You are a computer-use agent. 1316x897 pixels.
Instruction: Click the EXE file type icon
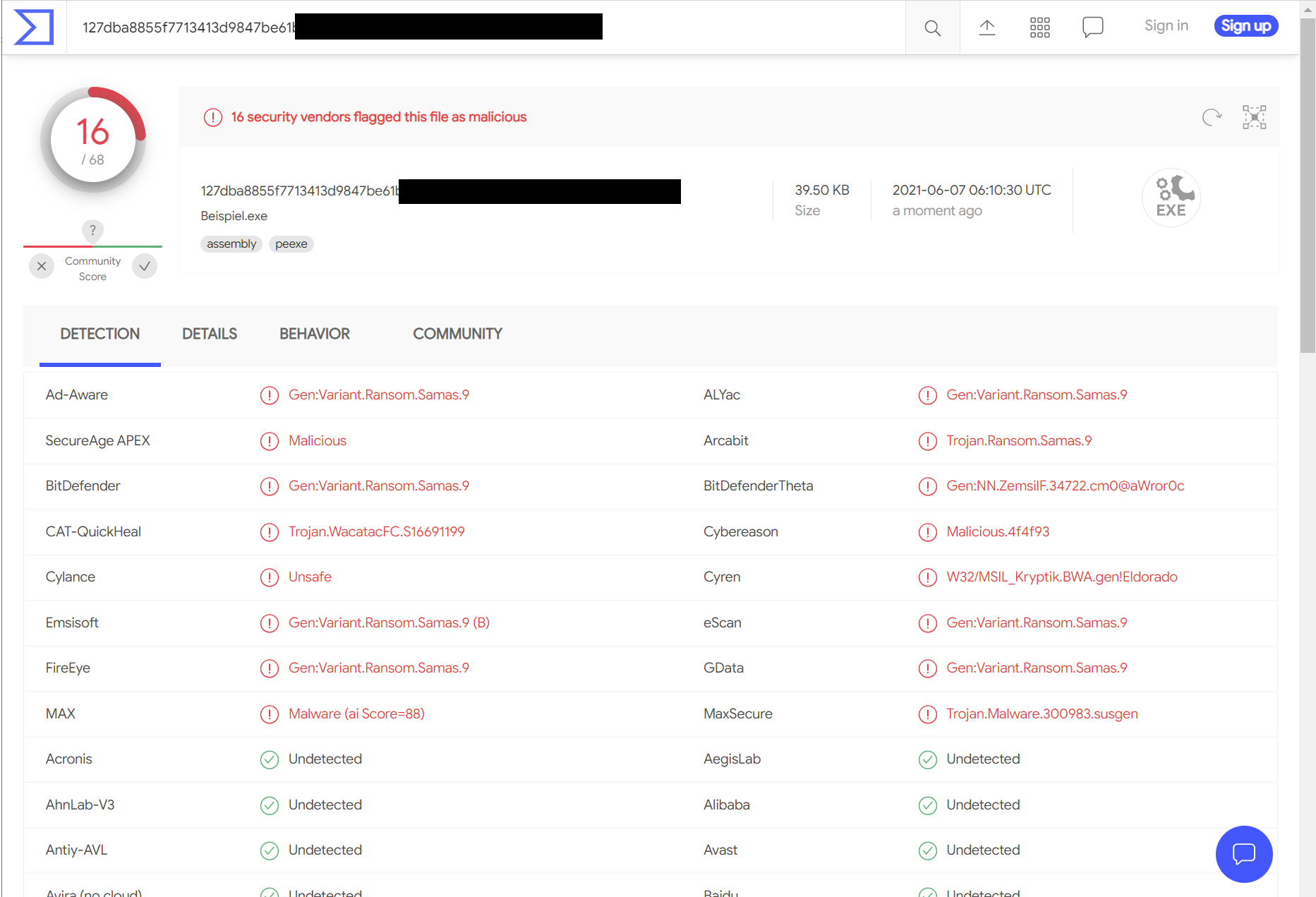click(1171, 198)
